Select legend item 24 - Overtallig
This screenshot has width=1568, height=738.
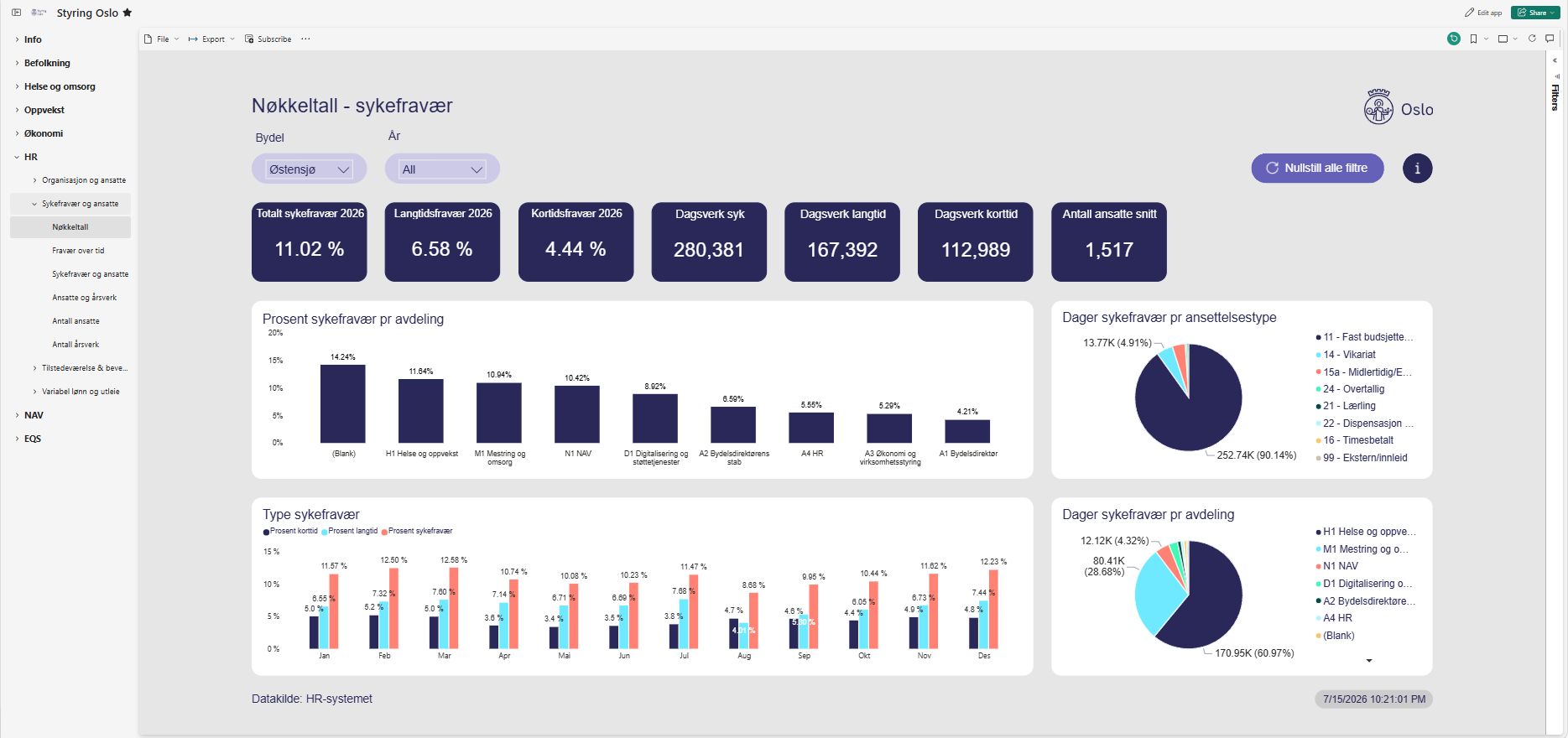[1351, 389]
